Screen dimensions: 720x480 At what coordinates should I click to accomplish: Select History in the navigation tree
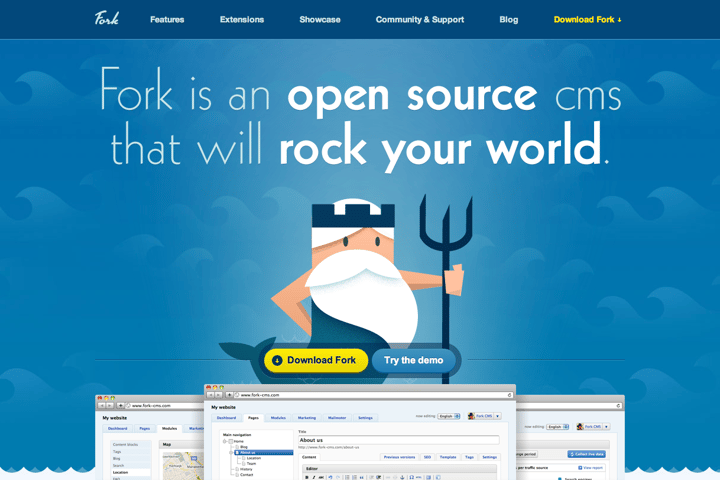[x=246, y=469]
